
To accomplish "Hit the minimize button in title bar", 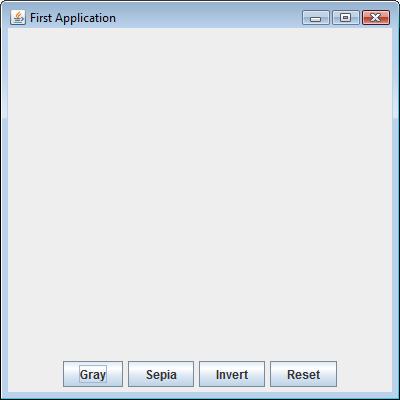I will pos(316,18).
